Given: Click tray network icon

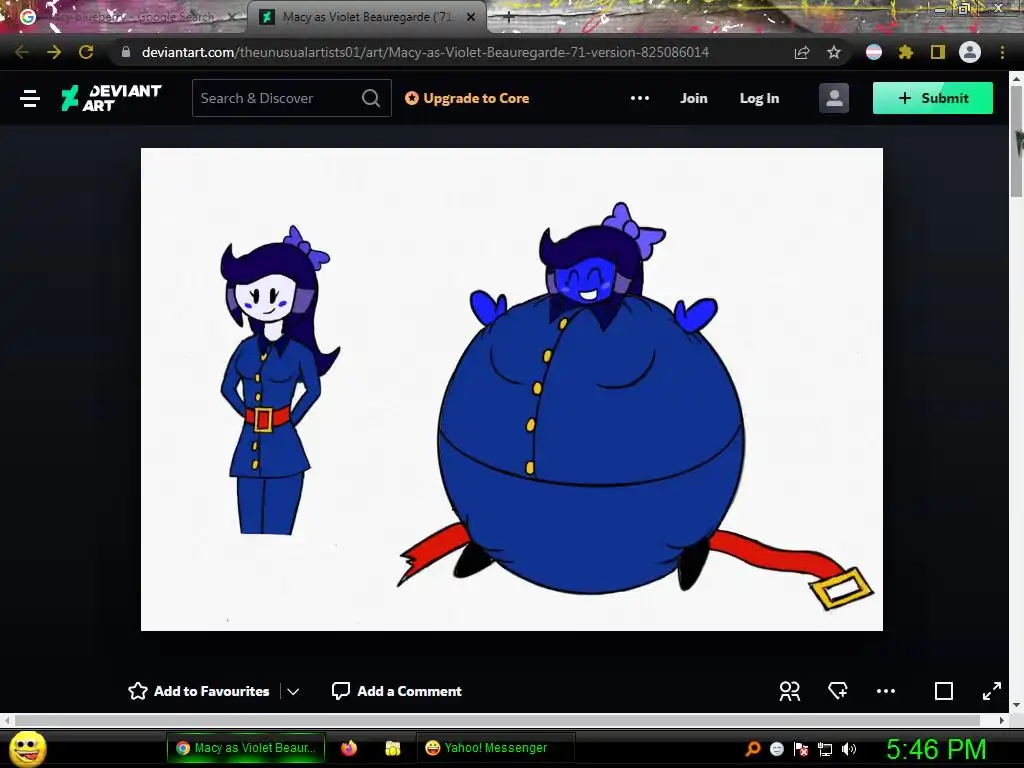Looking at the screenshot, I should (x=825, y=749).
